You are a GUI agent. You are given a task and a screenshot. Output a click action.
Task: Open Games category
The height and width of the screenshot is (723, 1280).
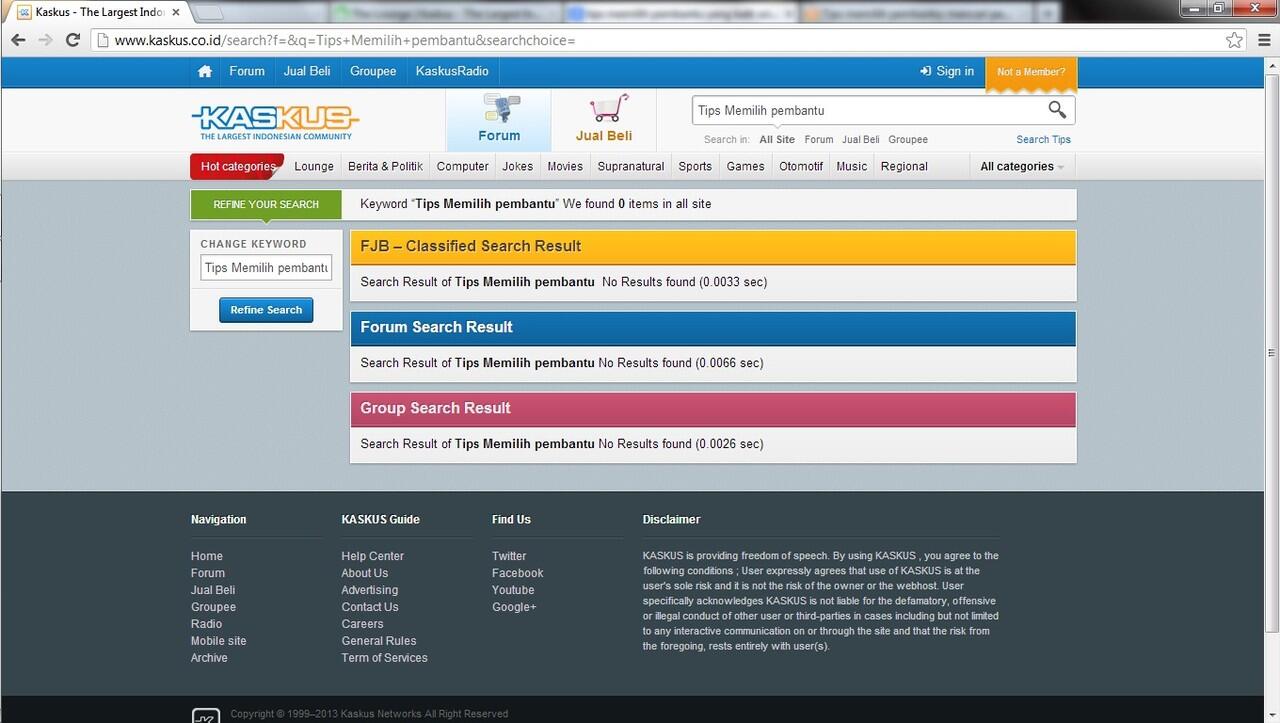[745, 166]
